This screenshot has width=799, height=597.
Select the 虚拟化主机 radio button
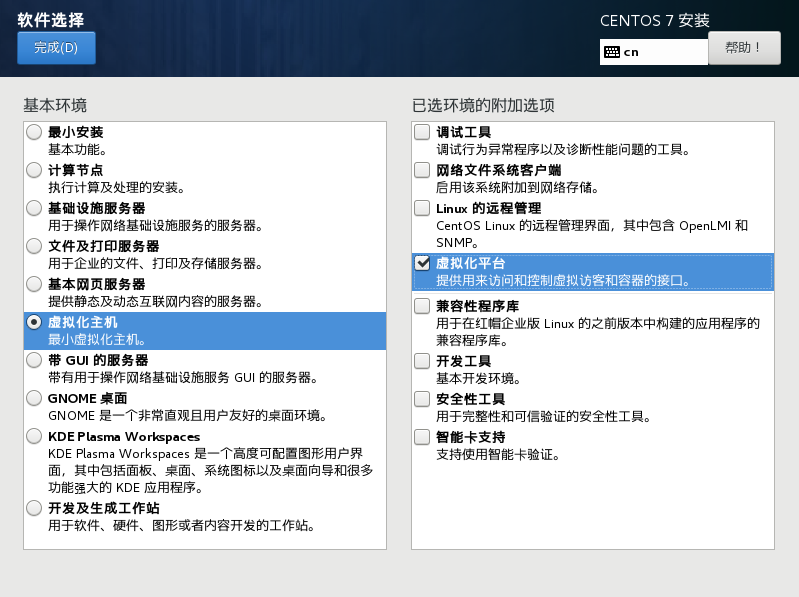pos(34,322)
